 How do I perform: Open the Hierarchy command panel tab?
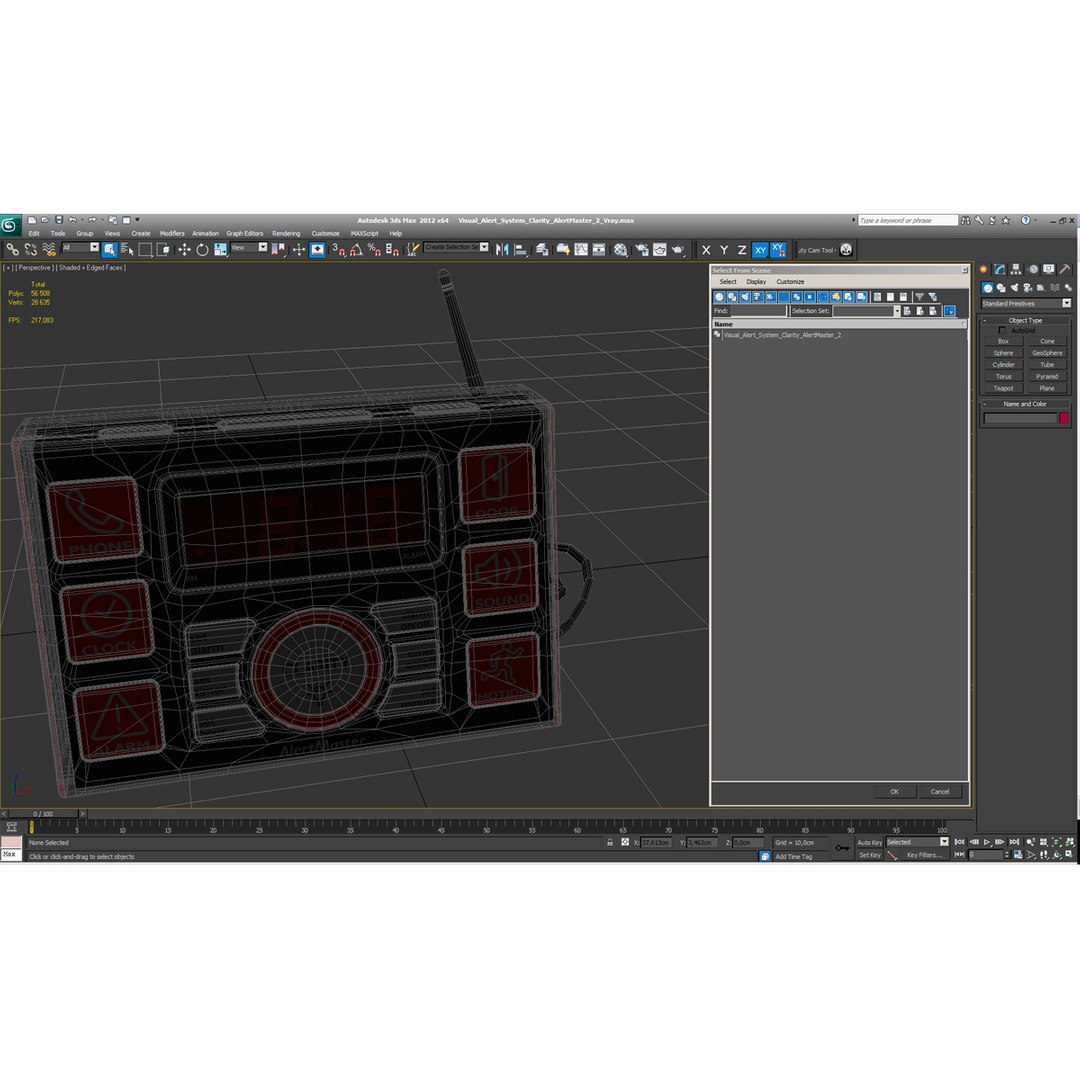(x=1016, y=269)
